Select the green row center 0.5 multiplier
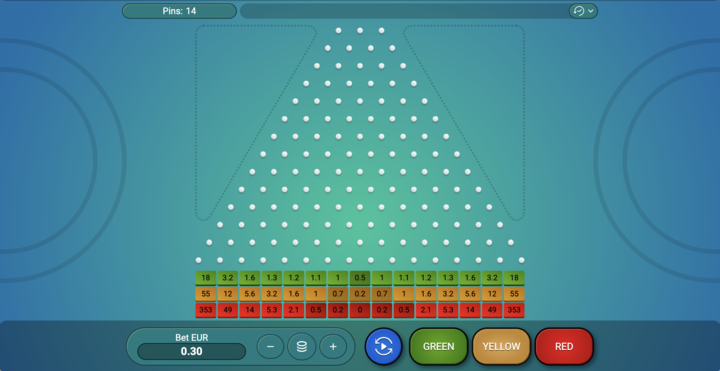Viewport: 720px width, 371px height. (x=360, y=278)
